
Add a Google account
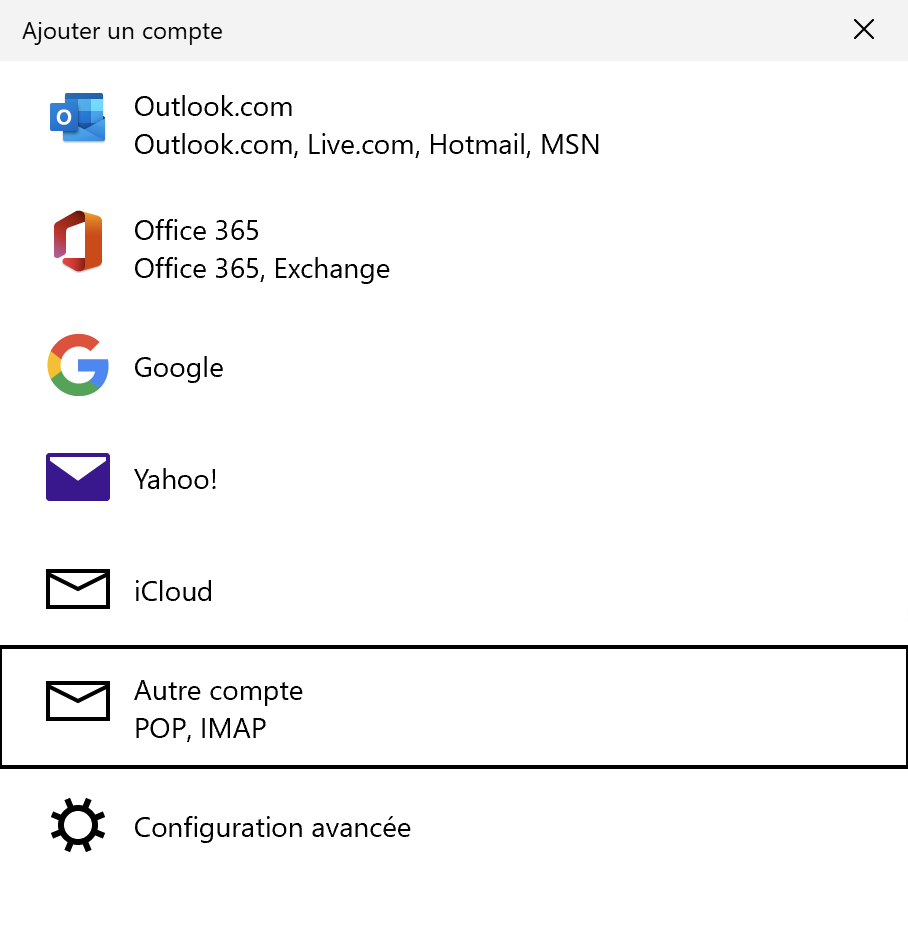pos(179,368)
